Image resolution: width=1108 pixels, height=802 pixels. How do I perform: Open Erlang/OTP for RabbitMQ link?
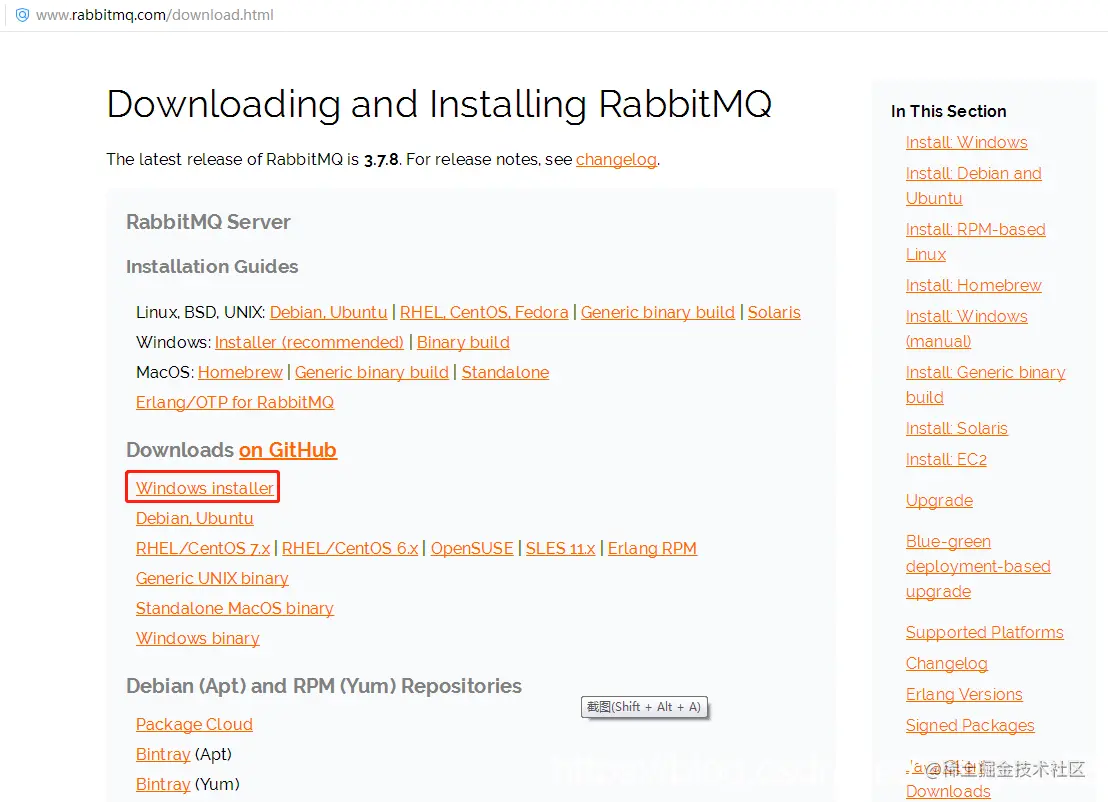click(235, 402)
